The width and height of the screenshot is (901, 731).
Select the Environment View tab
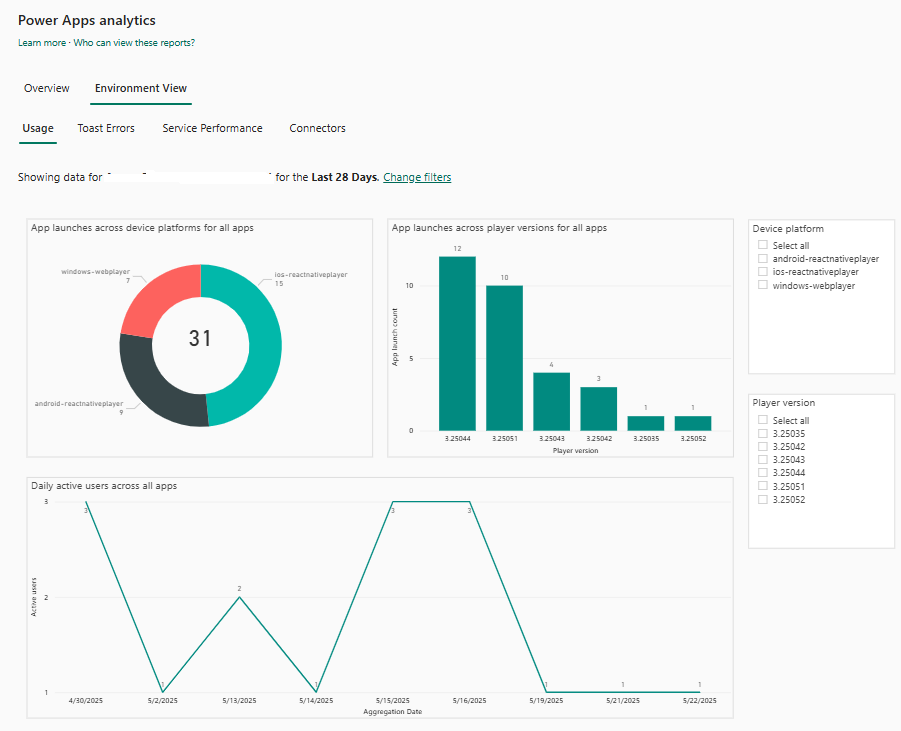(x=140, y=88)
